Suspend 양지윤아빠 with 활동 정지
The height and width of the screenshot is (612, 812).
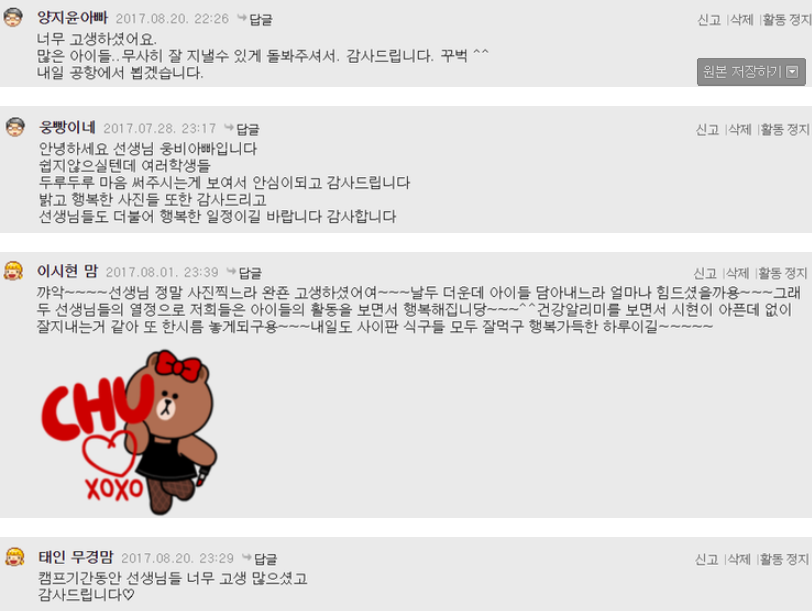pyautogui.click(x=787, y=20)
